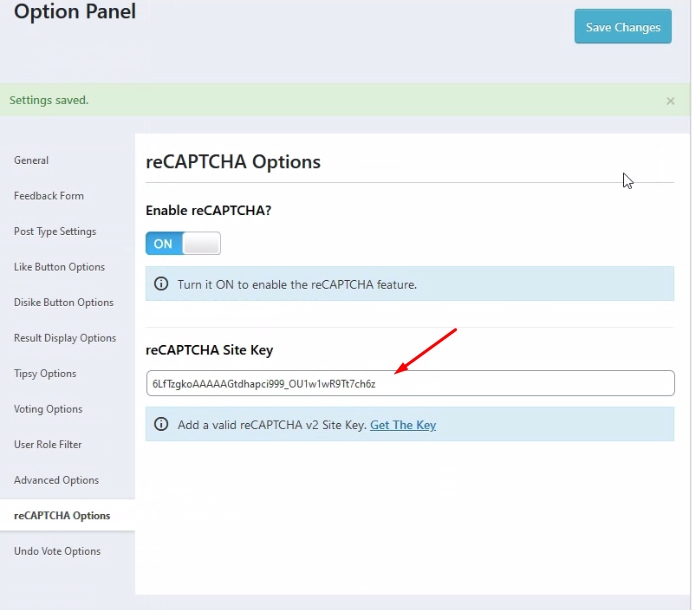
Task: Select Like Button Options tab
Action: [x=59, y=267]
